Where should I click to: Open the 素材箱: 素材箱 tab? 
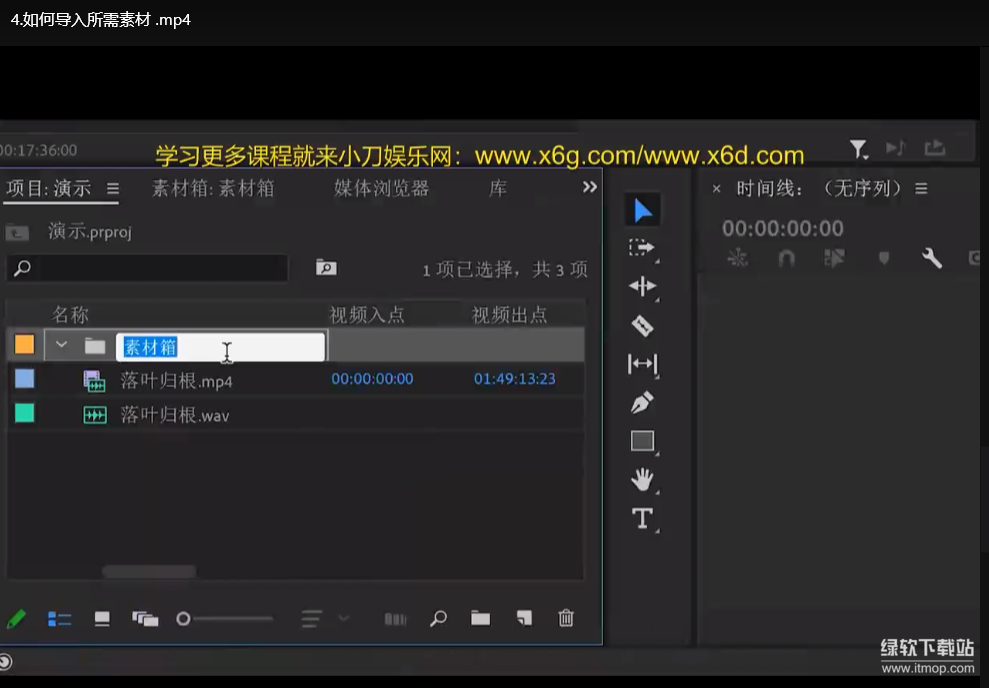[x=212, y=188]
